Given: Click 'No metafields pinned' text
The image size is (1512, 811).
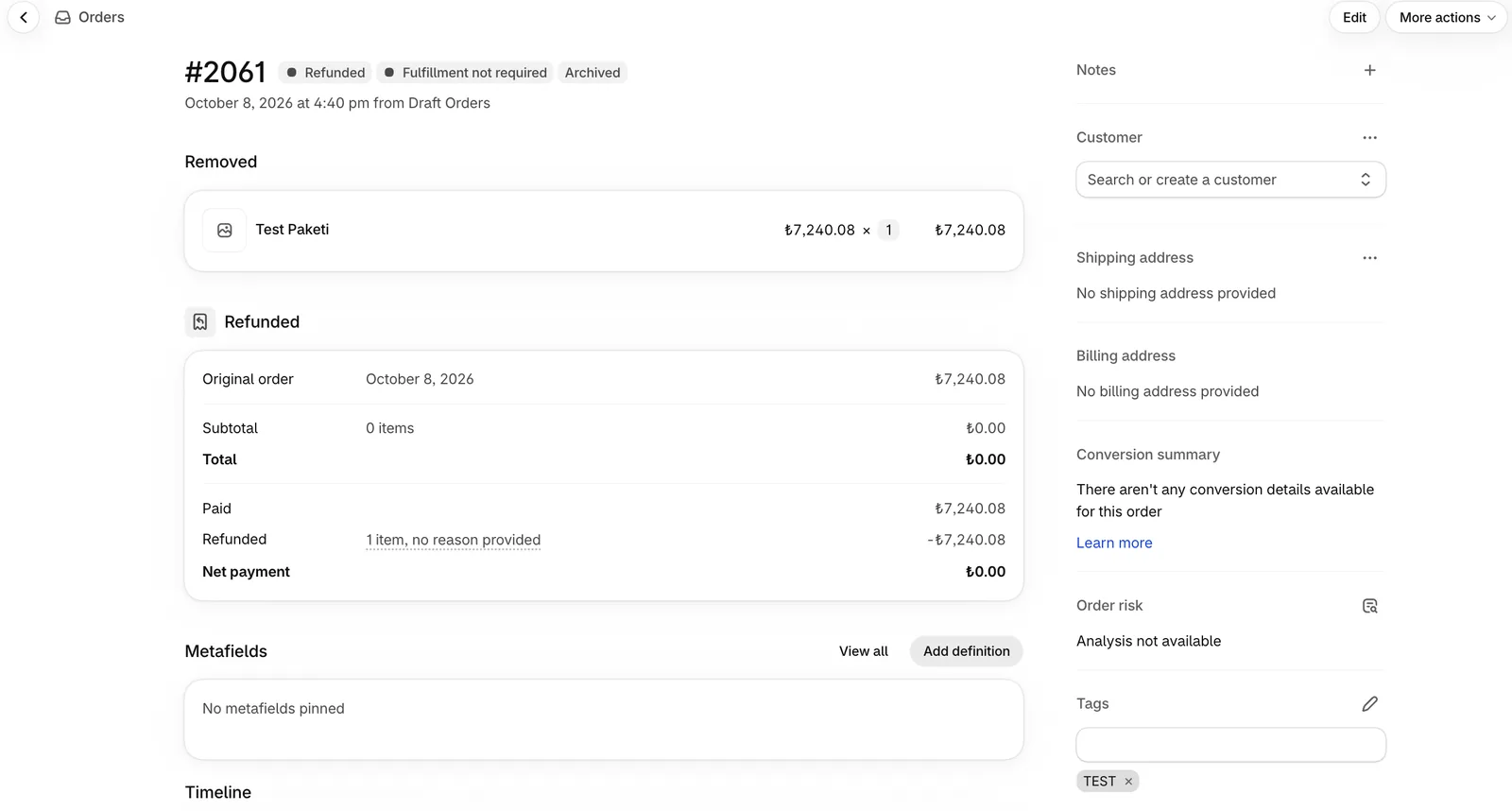Looking at the screenshot, I should click(x=273, y=709).
